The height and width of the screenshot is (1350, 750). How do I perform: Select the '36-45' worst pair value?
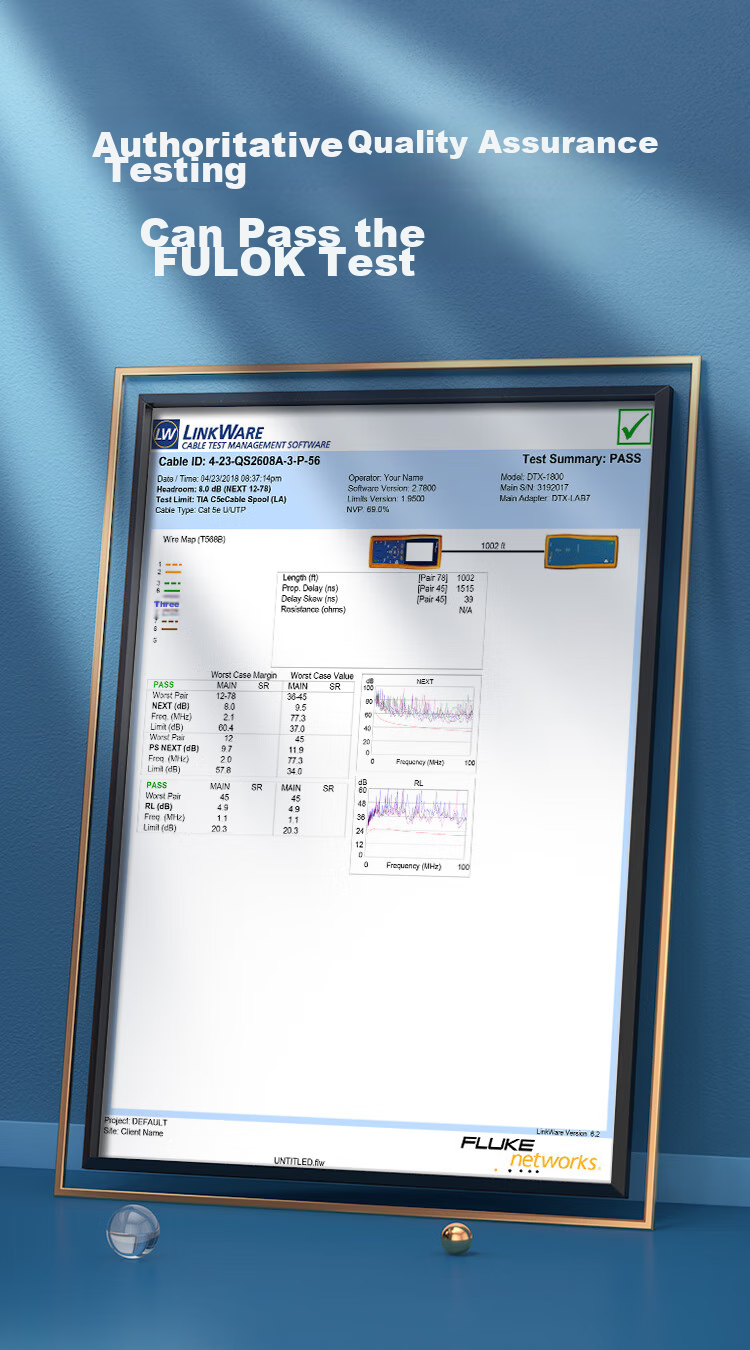pyautogui.click(x=297, y=696)
